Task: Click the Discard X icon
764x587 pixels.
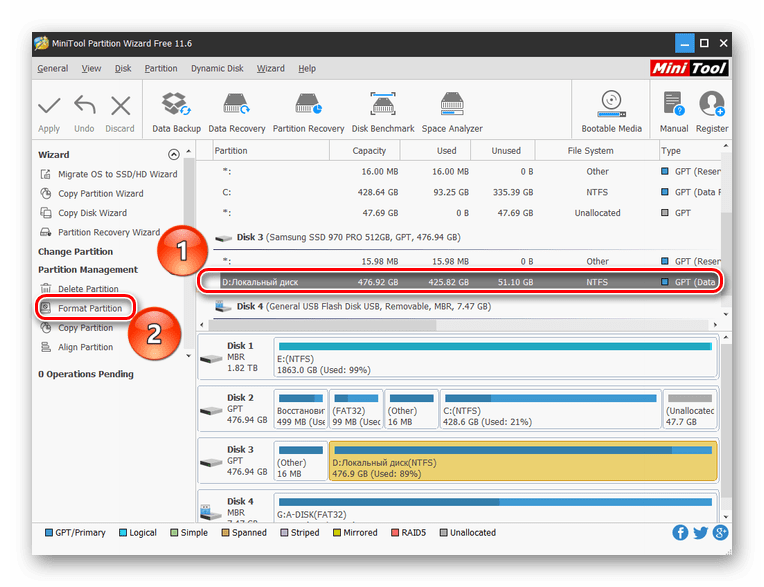Action: point(120,106)
